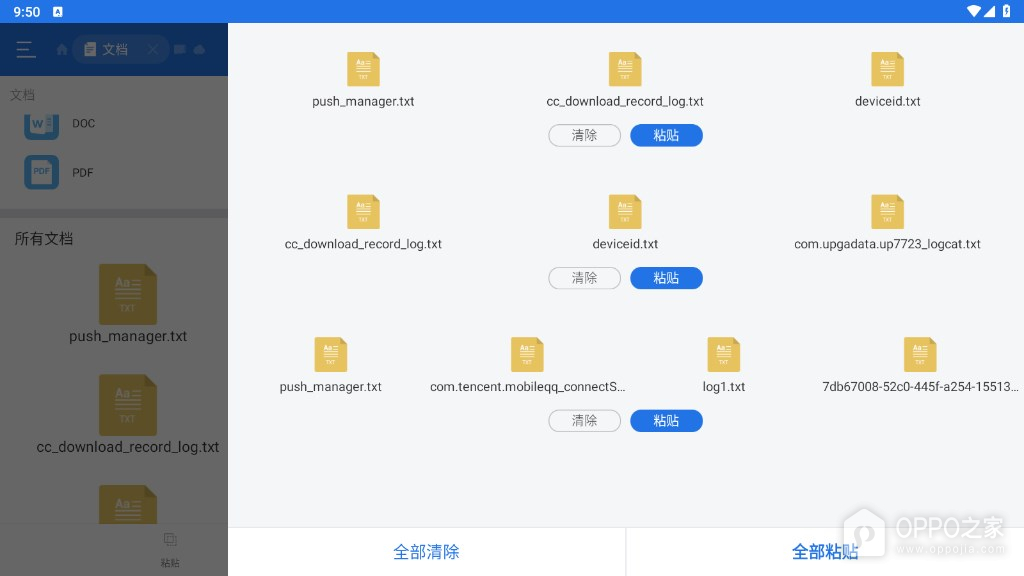Open the DOC document category
Image resolution: width=1024 pixels, height=576 pixels.
coord(60,124)
